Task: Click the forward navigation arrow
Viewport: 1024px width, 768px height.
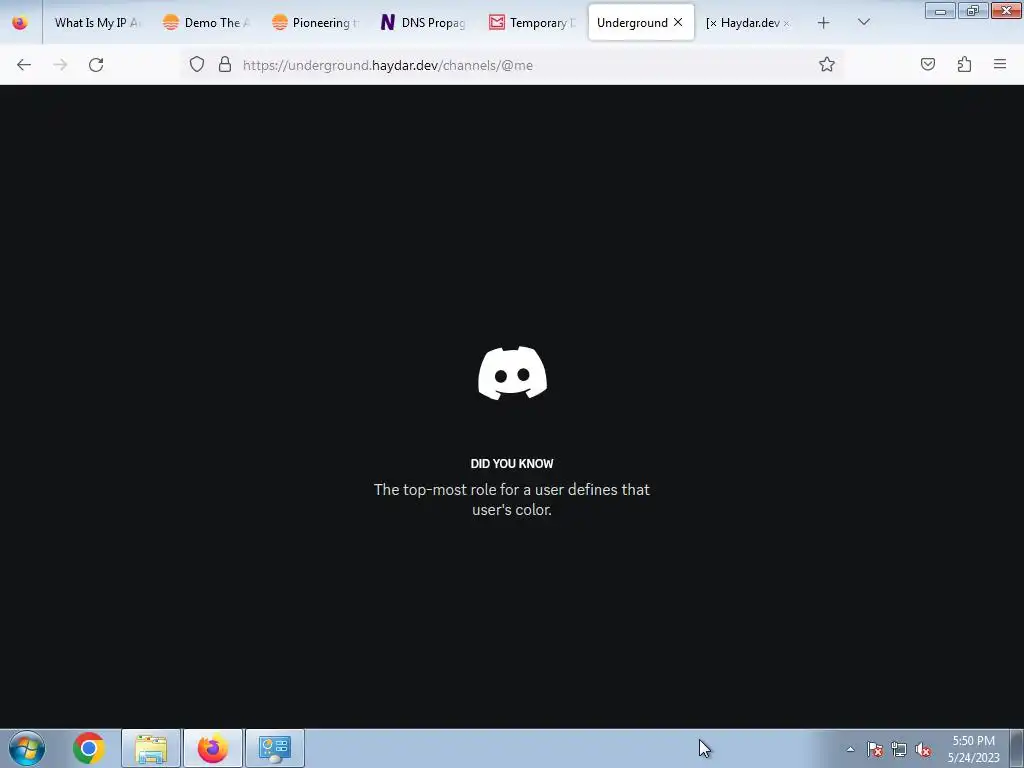Action: click(x=60, y=65)
